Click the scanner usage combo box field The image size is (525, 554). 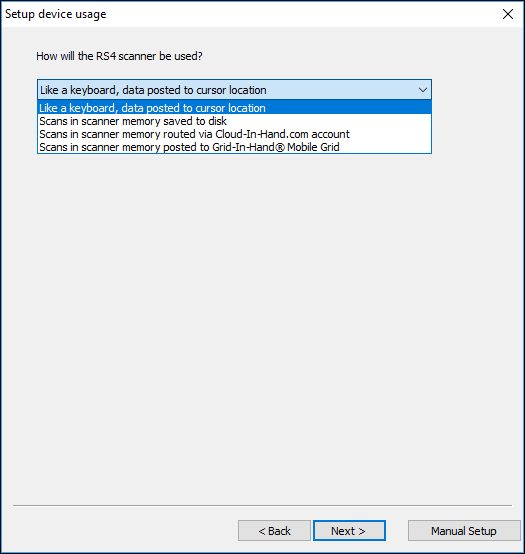click(x=234, y=90)
